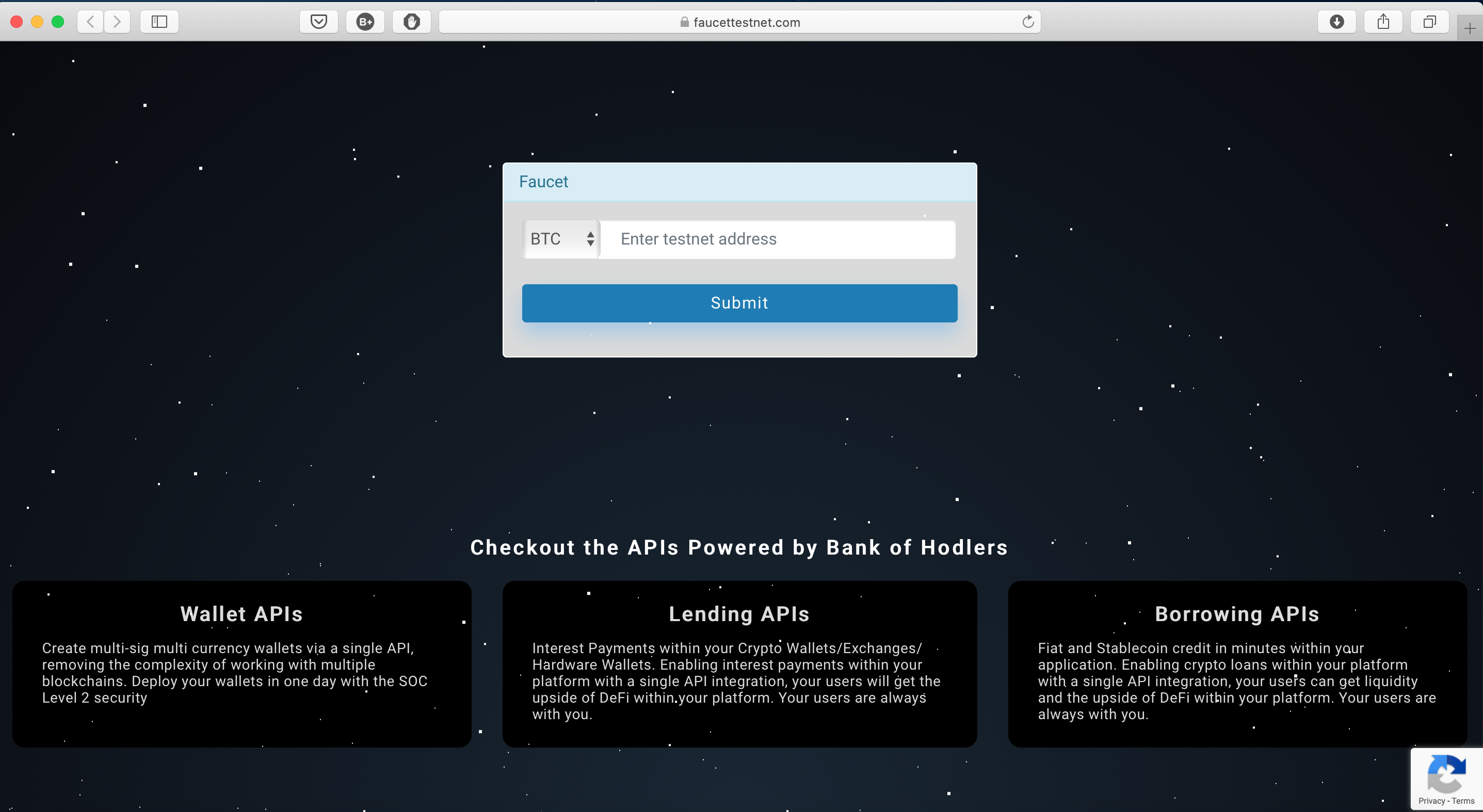Go forward with the right arrow button
Image resolution: width=1483 pixels, height=812 pixels.
(117, 22)
